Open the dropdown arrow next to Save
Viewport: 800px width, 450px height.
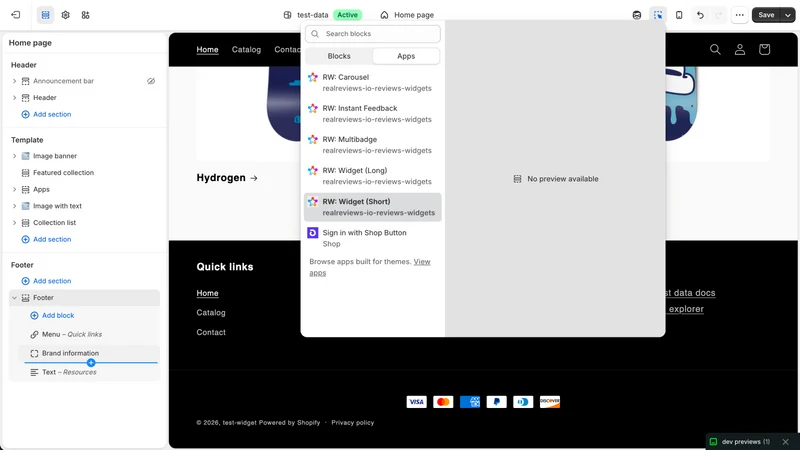click(x=788, y=15)
